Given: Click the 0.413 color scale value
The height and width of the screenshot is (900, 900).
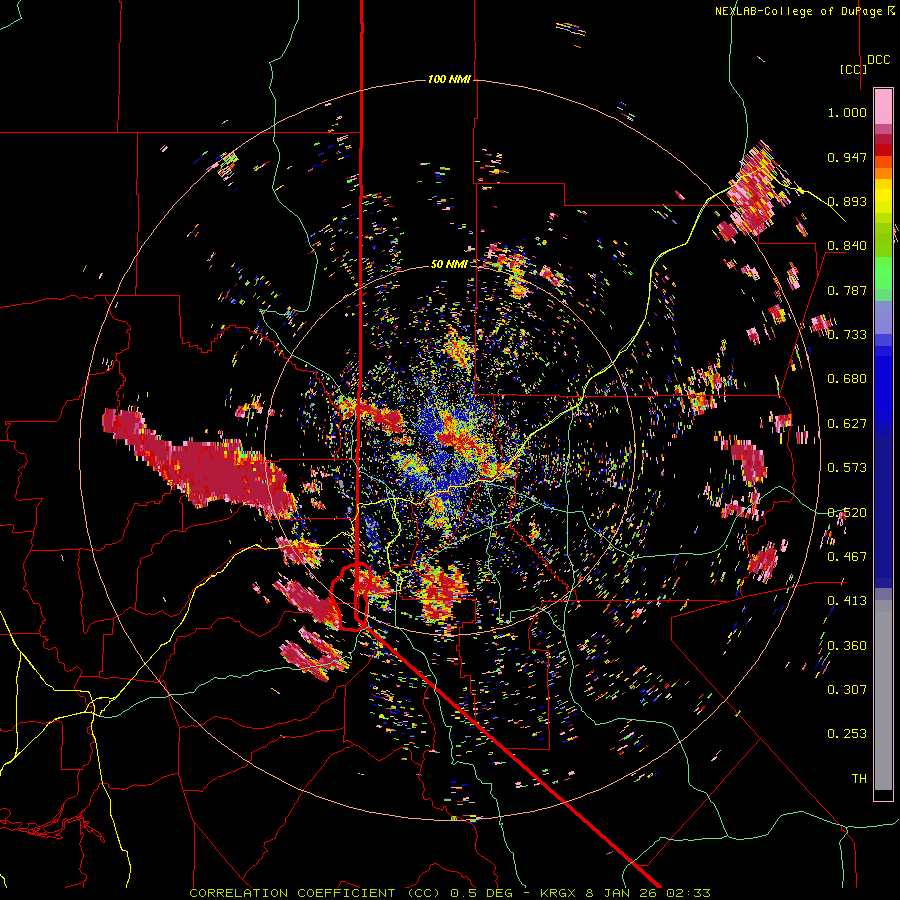Looking at the screenshot, I should click(847, 601).
